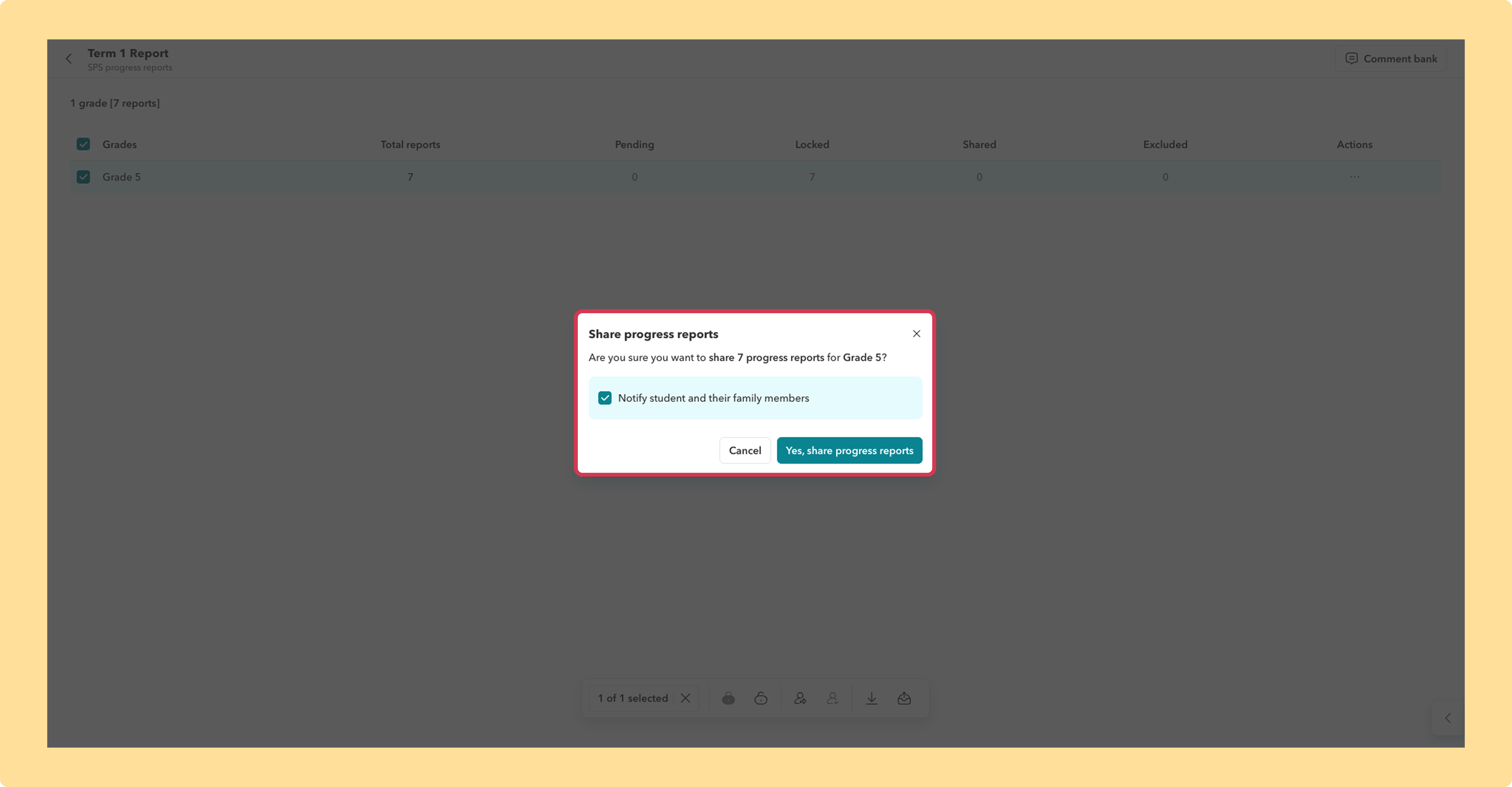Click the open unlock icon in the bottom toolbar
The image size is (1512, 787).
(x=761, y=698)
